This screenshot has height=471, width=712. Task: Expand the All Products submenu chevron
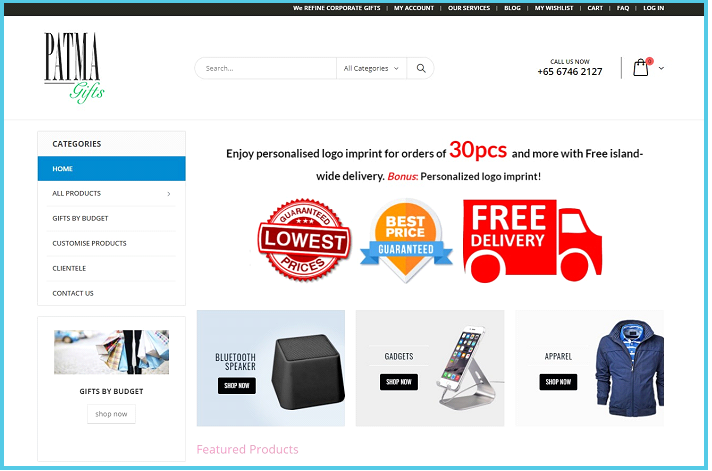[169, 194]
